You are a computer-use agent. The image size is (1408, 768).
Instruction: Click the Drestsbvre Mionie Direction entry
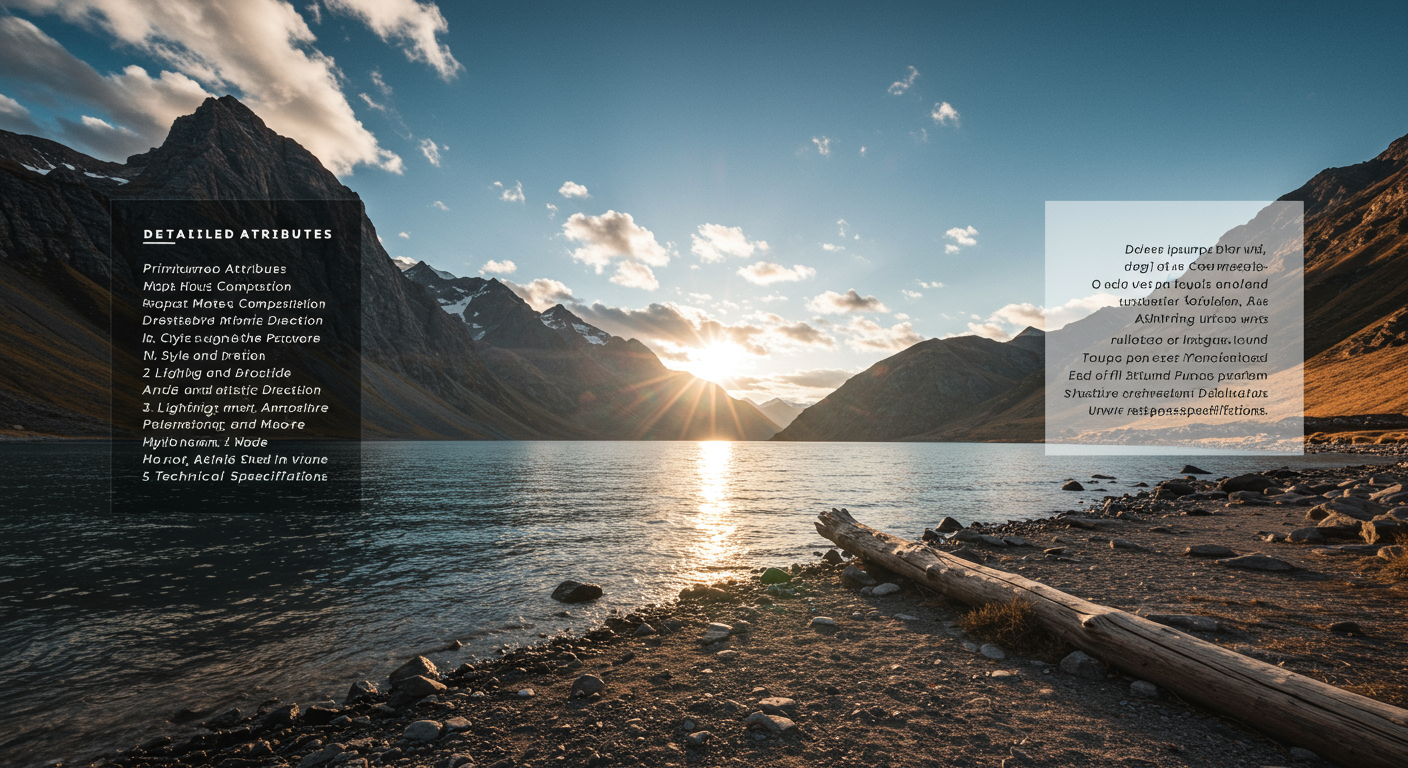[232, 321]
